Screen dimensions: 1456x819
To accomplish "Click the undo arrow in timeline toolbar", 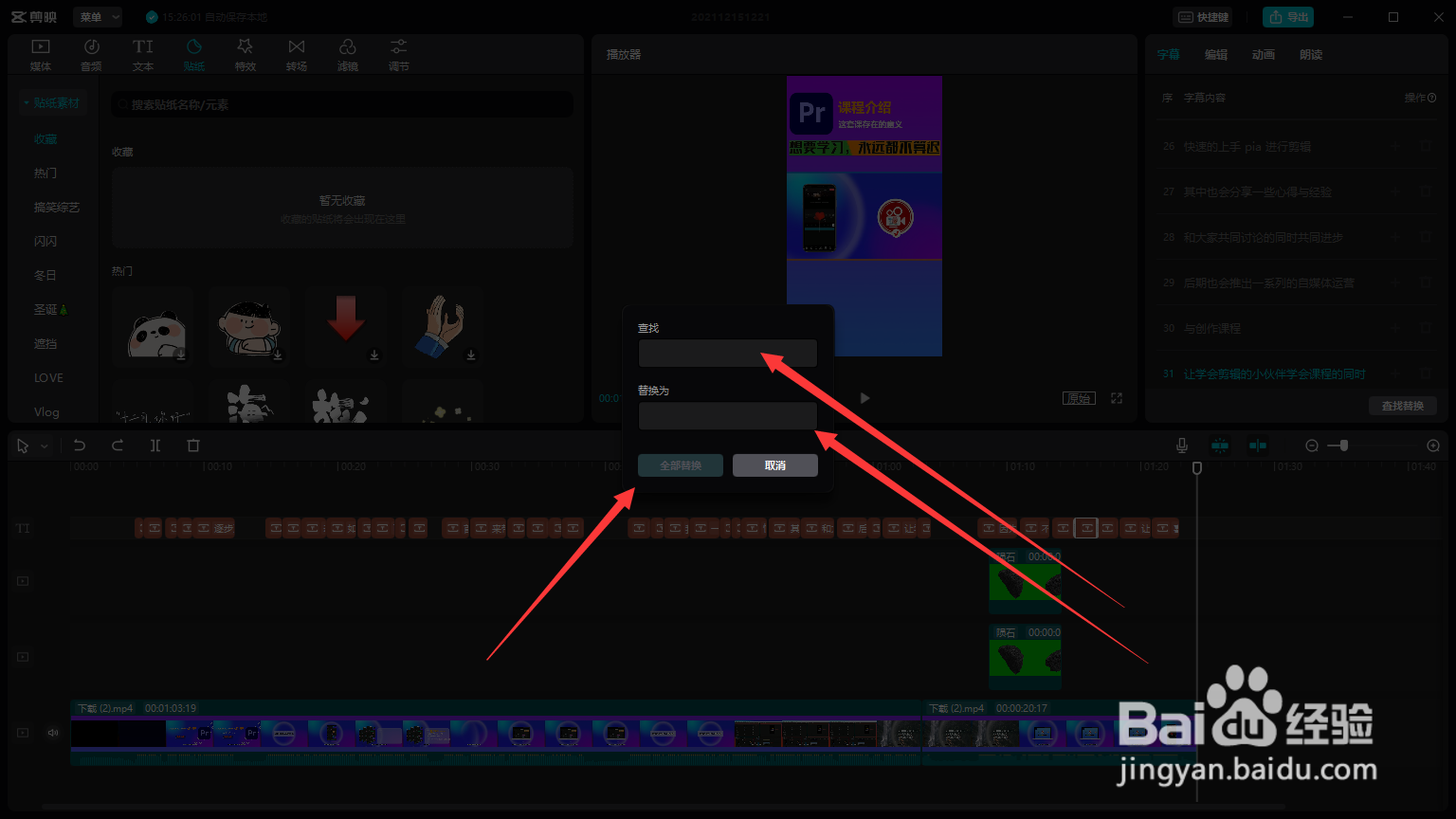I will 80,446.
